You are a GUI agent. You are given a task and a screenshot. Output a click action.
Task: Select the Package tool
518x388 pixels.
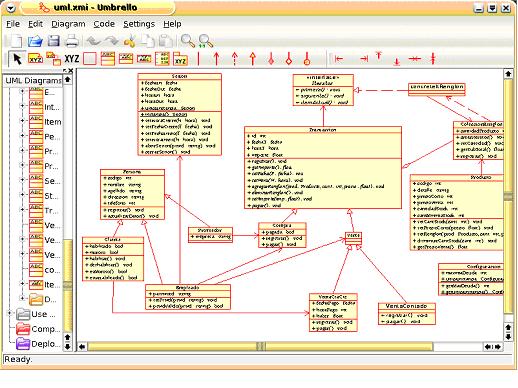click(180, 59)
